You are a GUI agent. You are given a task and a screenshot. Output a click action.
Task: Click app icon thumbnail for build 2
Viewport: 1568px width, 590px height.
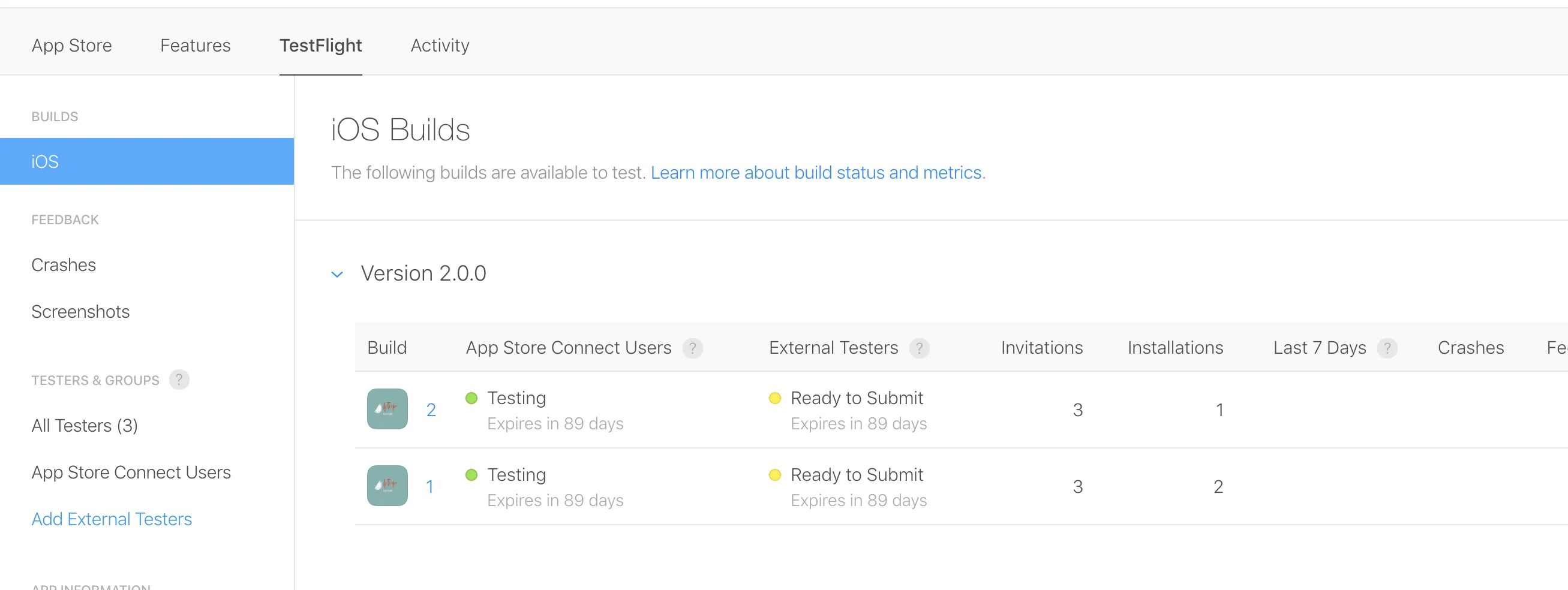point(387,409)
